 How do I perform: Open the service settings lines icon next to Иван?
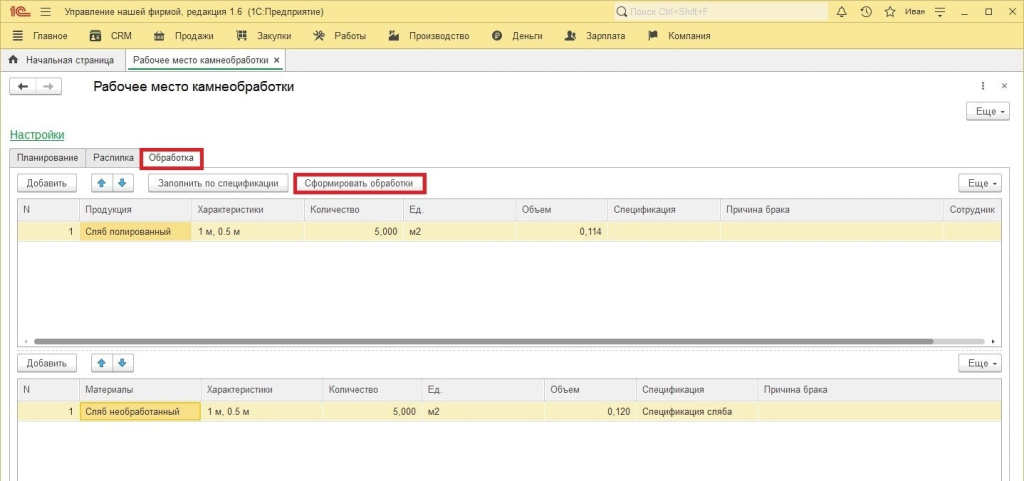[940, 12]
